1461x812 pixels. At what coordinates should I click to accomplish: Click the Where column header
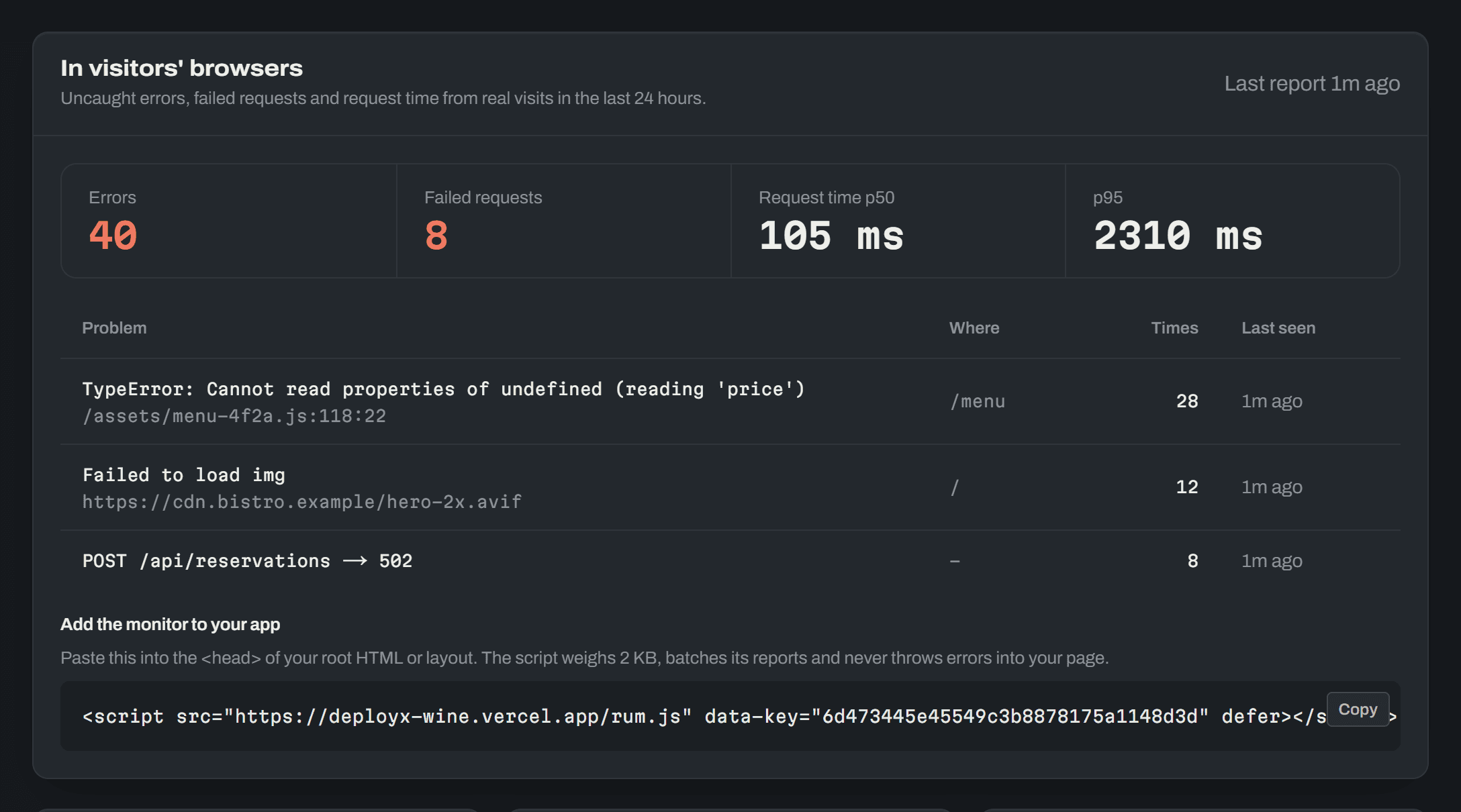click(974, 328)
